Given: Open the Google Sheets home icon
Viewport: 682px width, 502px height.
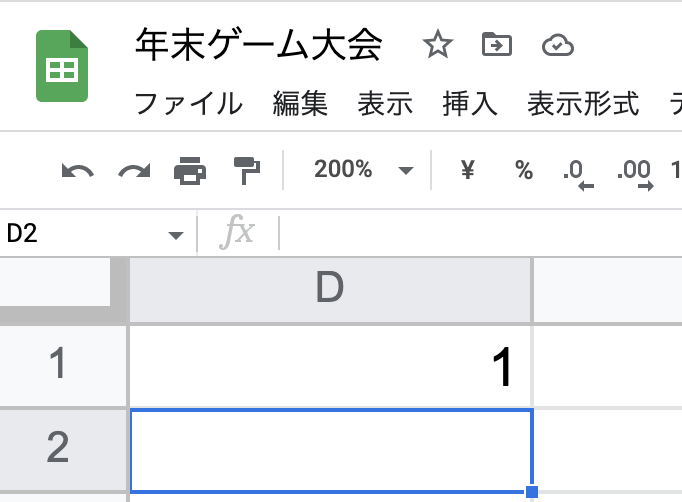Looking at the screenshot, I should pyautogui.click(x=62, y=66).
